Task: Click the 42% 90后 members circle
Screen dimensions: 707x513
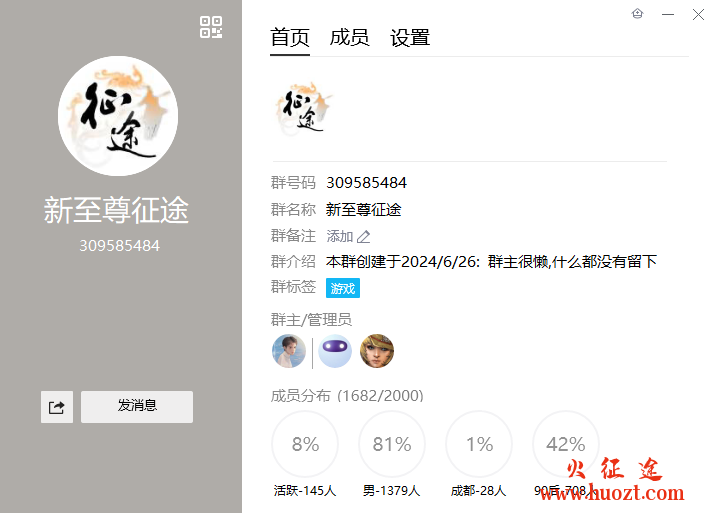Action: click(x=566, y=444)
